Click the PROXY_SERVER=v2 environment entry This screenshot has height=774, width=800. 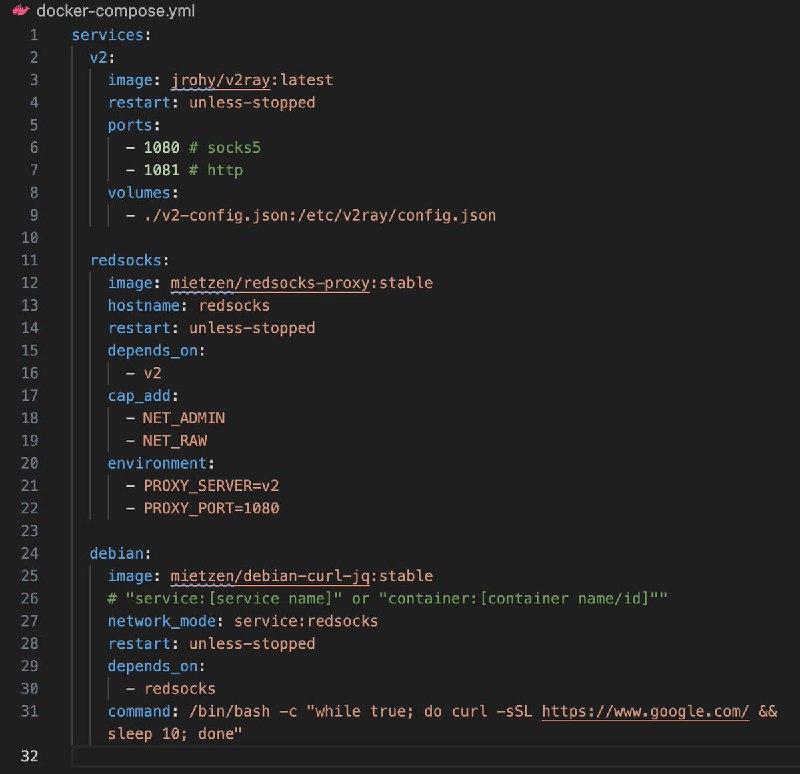tap(212, 486)
